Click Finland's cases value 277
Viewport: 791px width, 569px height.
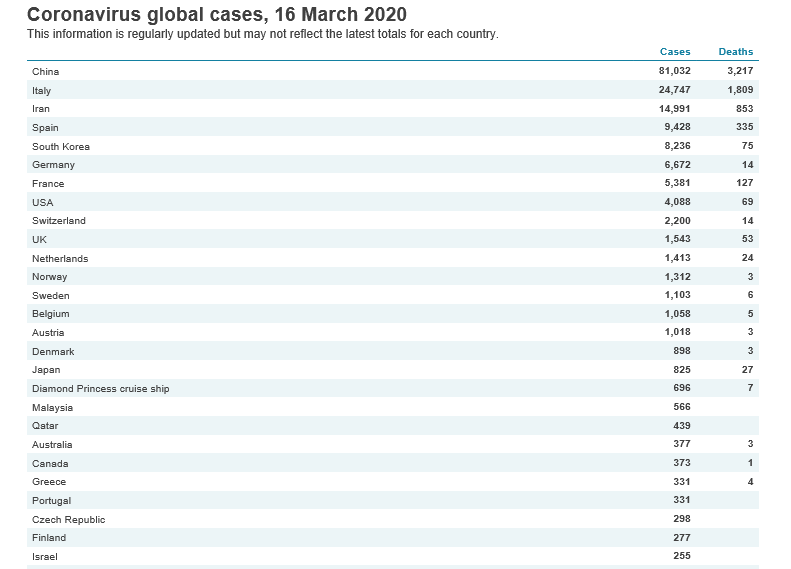[x=682, y=538]
